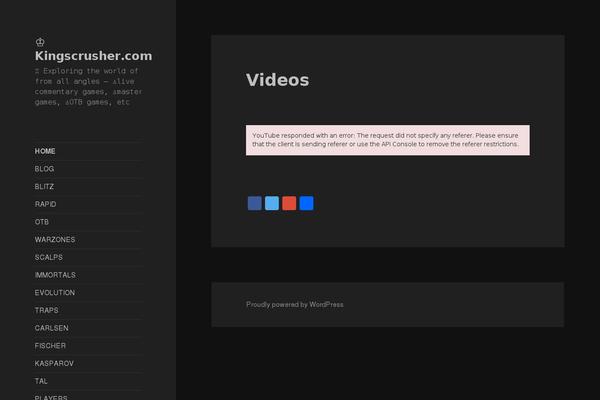Open the TRAPS menu item
Viewport: 600px width, 400px height.
coord(47,310)
